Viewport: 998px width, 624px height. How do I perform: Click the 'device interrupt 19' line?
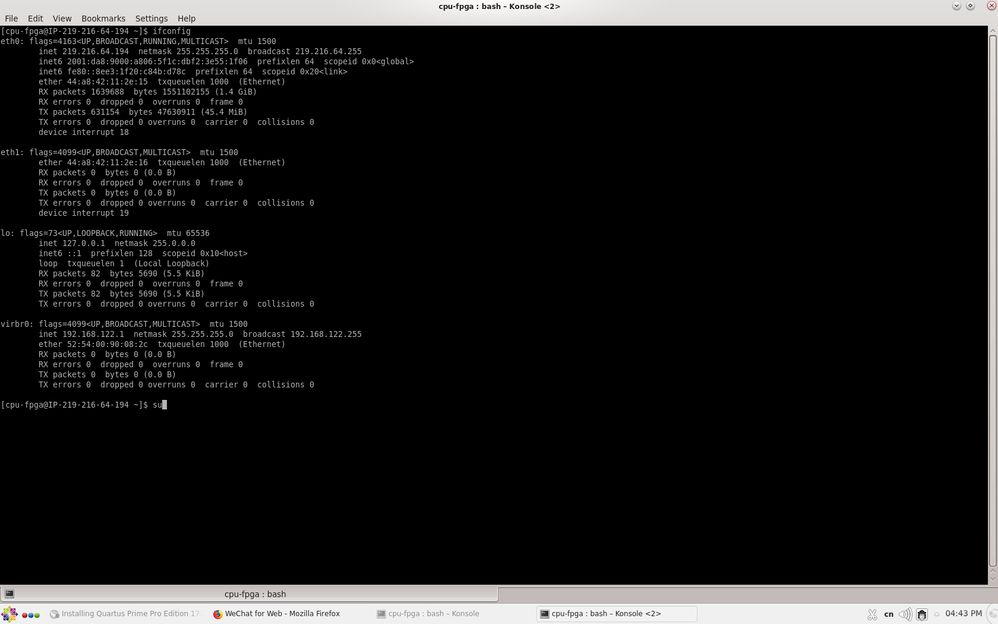pyautogui.click(x=83, y=213)
